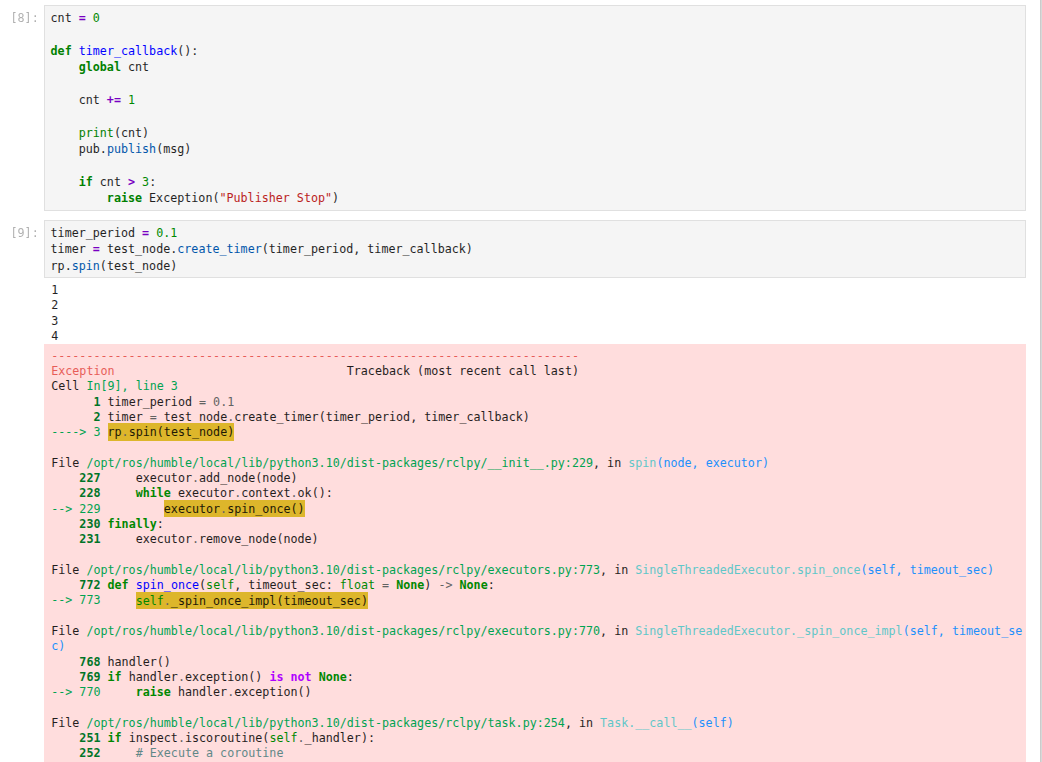The image size is (1042, 762).
Task: Click 'if handler.exception() is not None:' line
Action: [231, 677]
